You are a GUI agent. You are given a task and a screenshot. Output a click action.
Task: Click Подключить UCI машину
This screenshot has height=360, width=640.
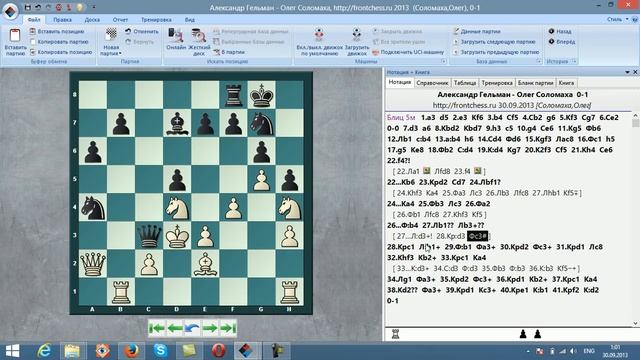coord(408,52)
